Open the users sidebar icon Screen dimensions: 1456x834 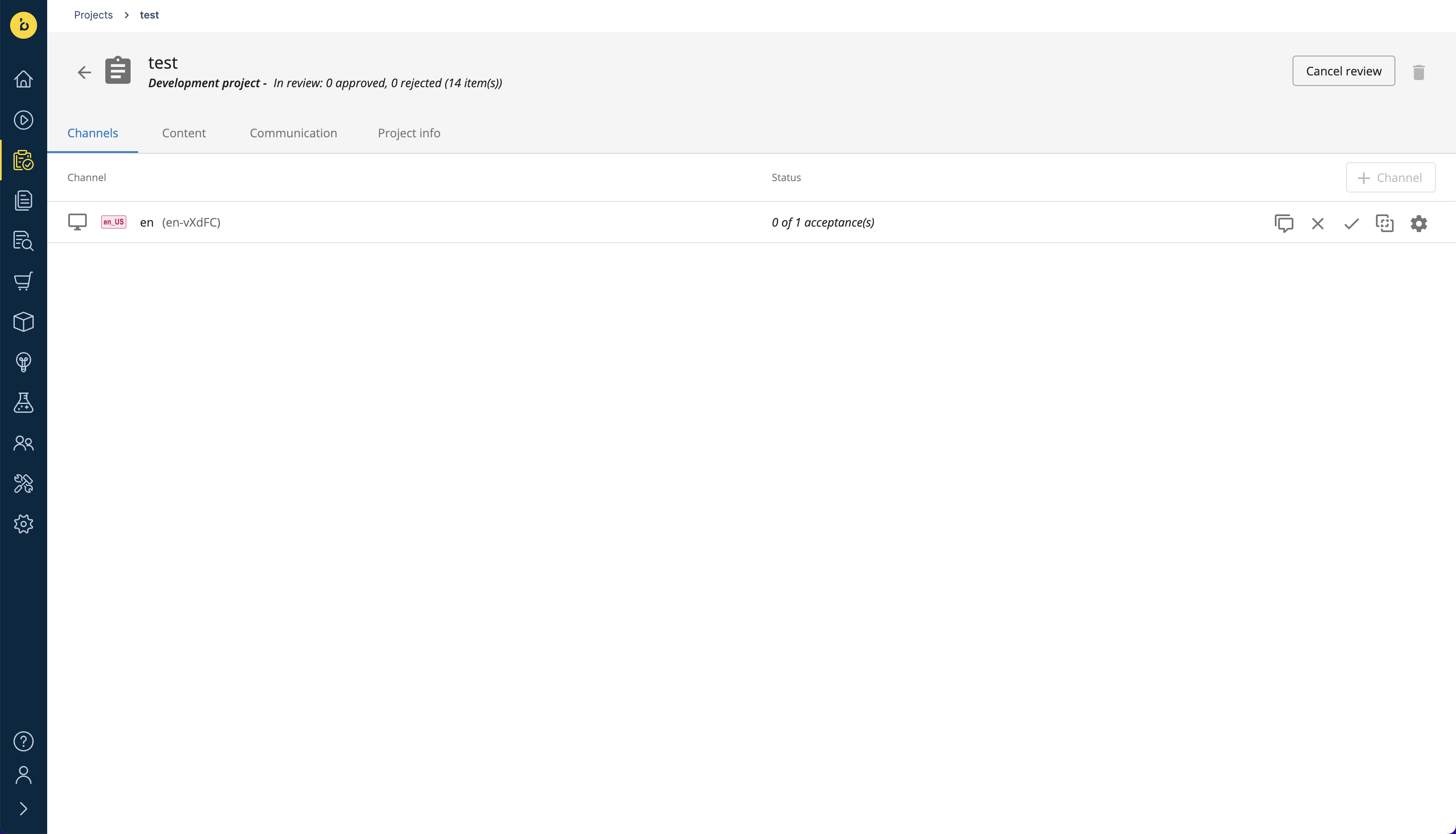pyautogui.click(x=24, y=443)
